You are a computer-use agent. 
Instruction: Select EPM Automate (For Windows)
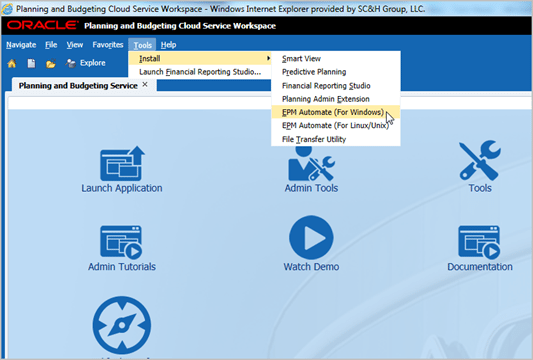[336, 112]
